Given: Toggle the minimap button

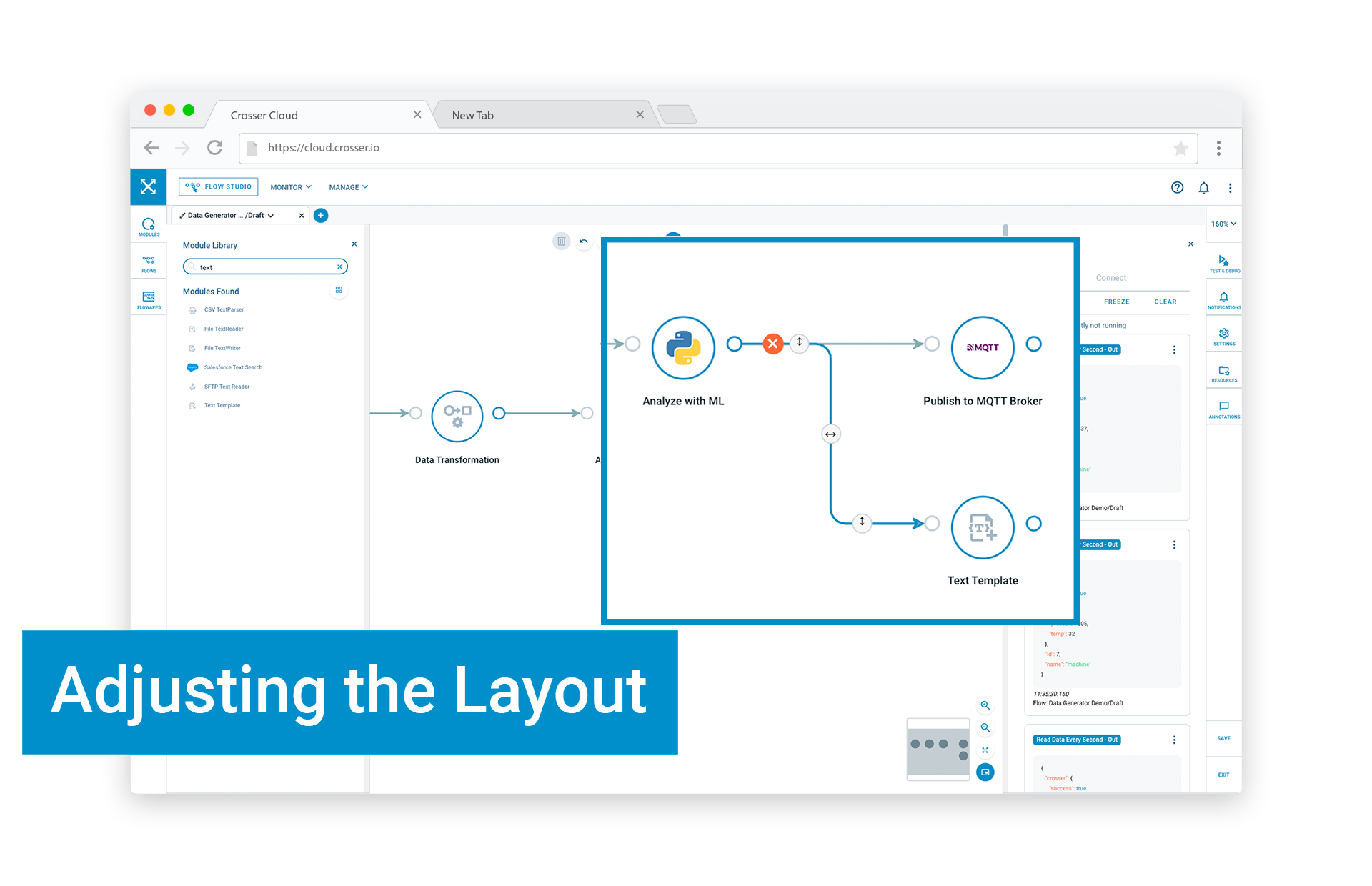Looking at the screenshot, I should pyautogui.click(x=985, y=772).
